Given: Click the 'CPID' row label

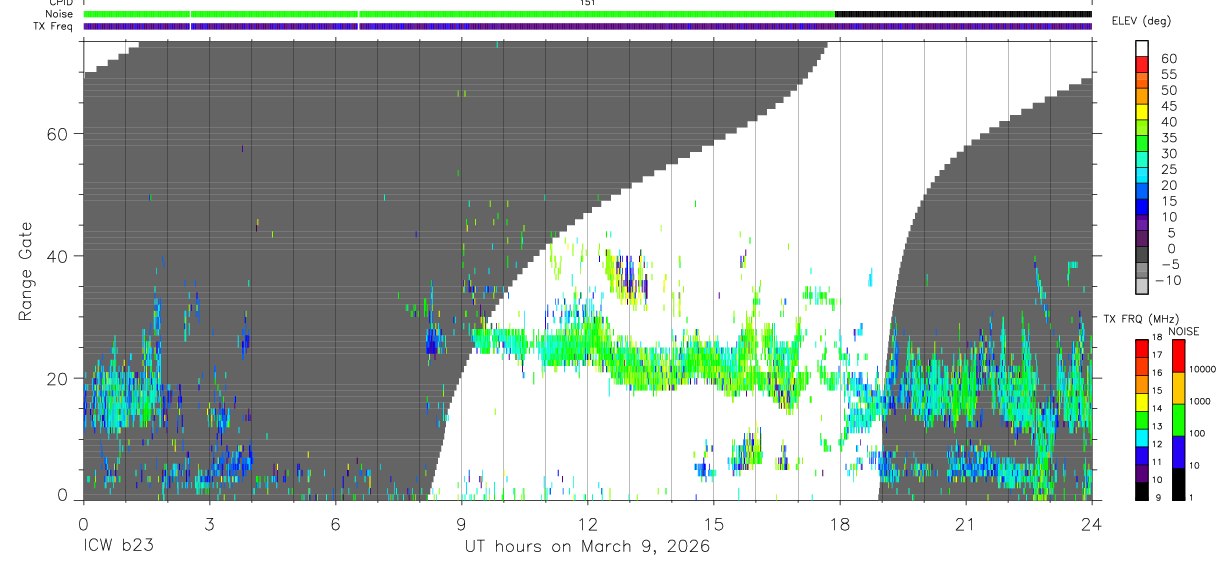Looking at the screenshot, I should [x=60, y=3].
